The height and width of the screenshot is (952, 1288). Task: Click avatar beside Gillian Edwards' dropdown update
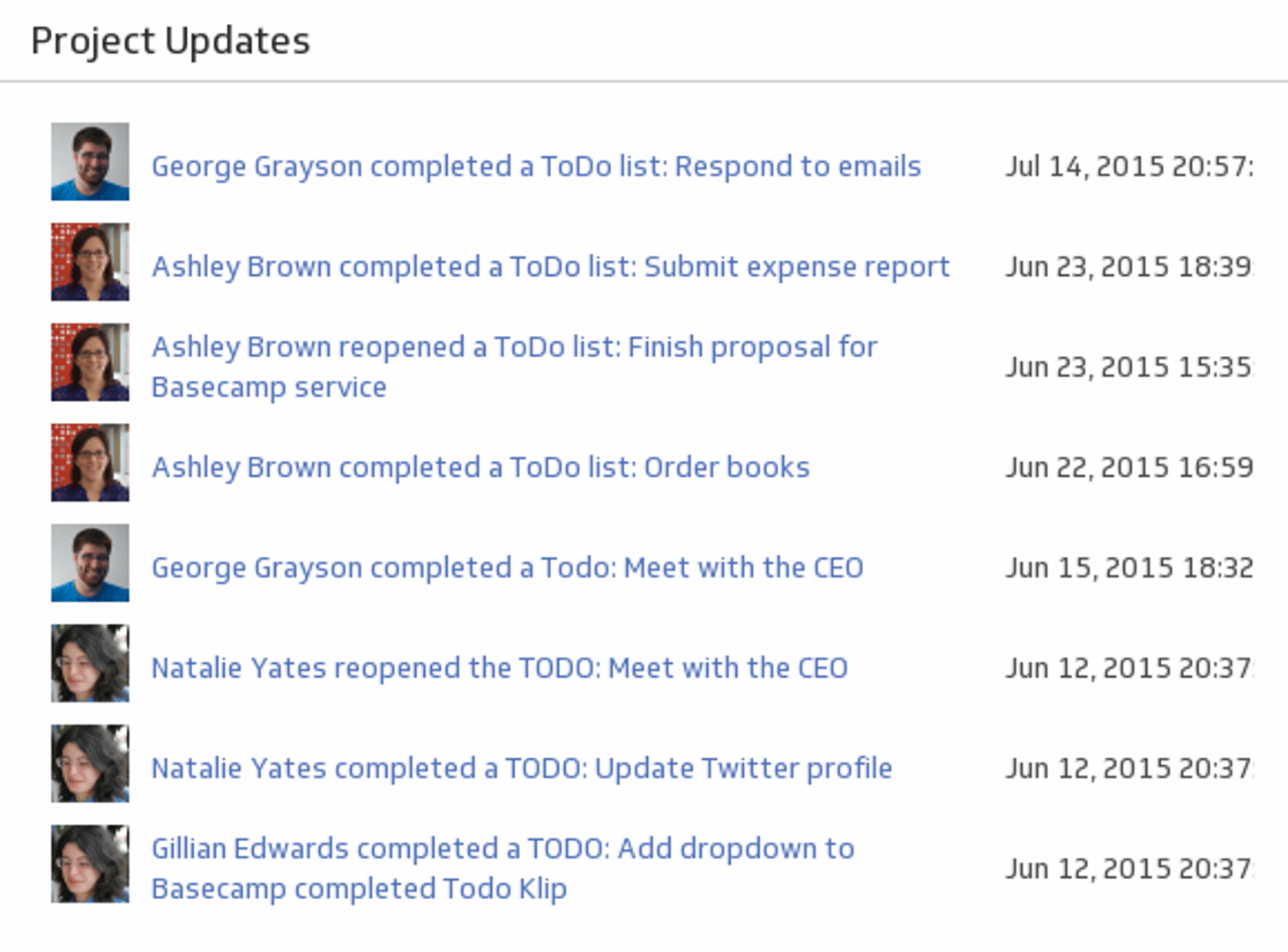point(90,865)
